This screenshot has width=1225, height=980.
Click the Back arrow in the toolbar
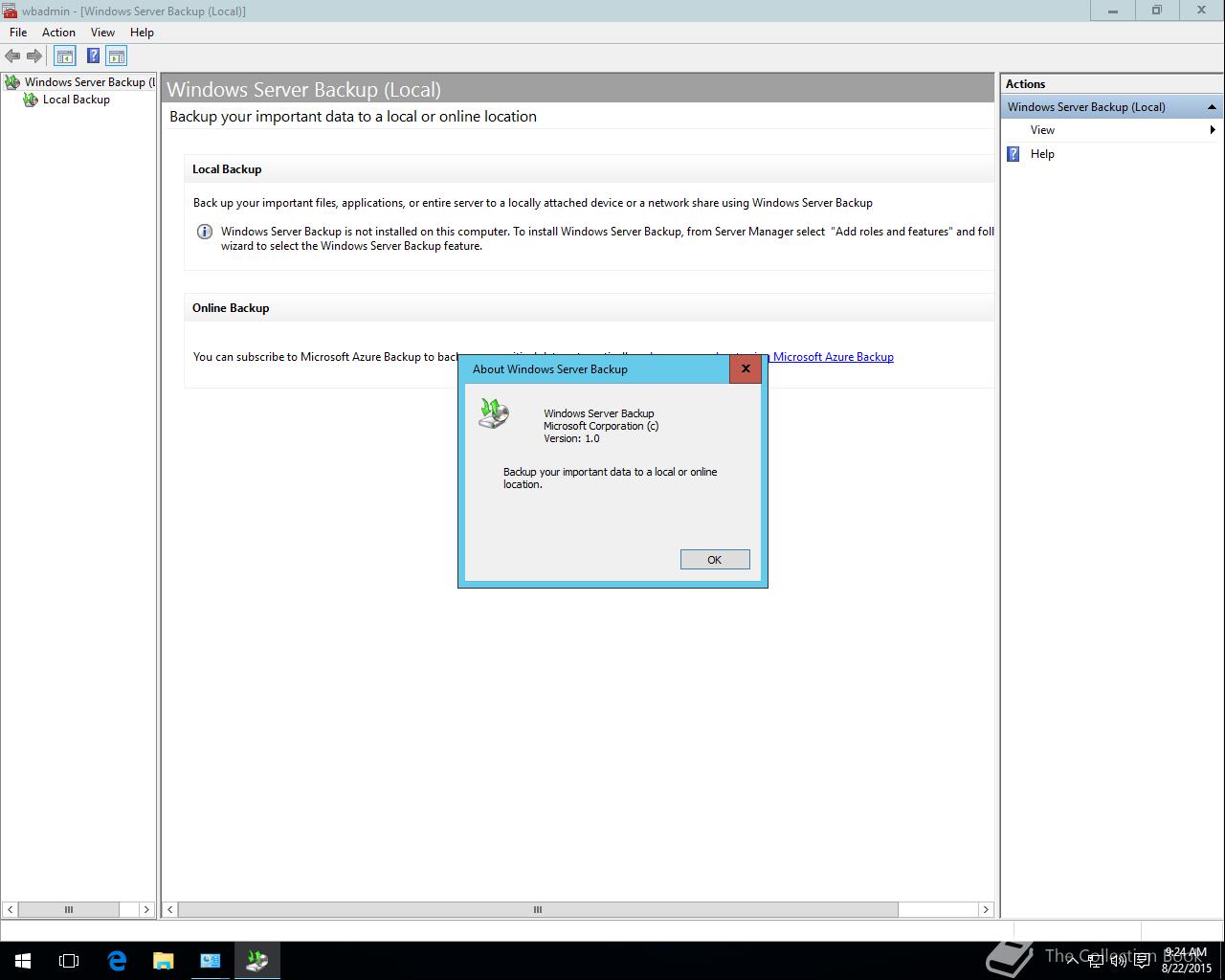(x=12, y=56)
